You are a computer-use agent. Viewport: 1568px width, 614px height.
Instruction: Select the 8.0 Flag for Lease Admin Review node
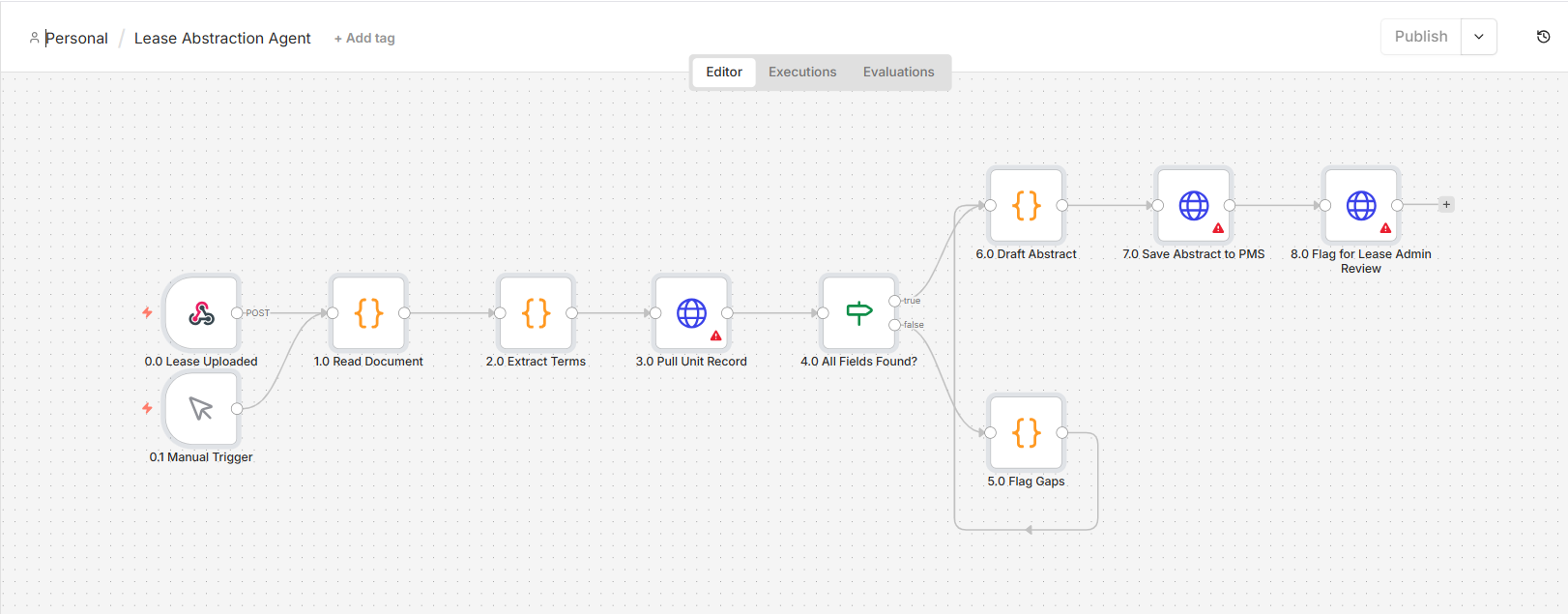click(x=1361, y=205)
